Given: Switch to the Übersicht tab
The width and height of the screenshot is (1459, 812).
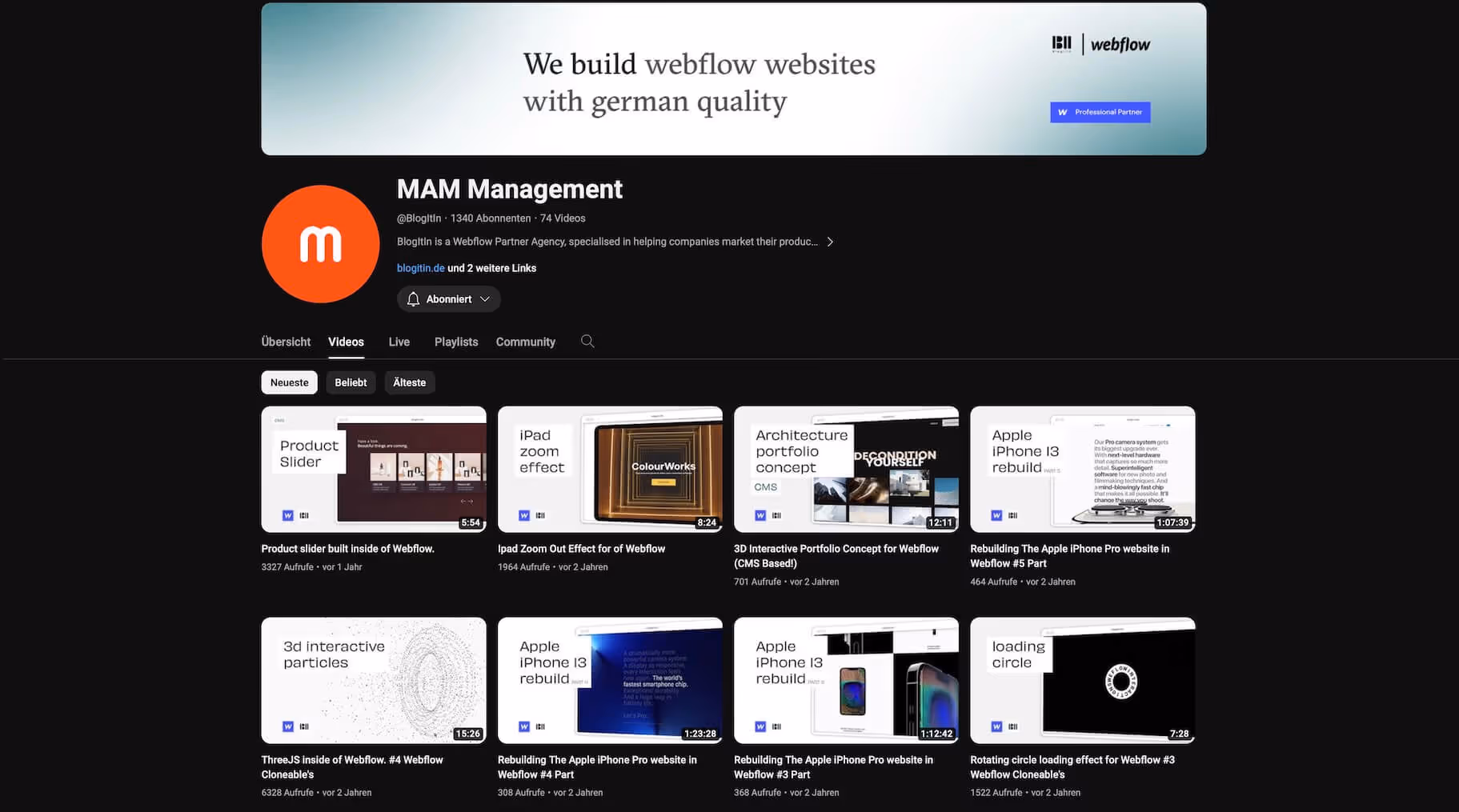Looking at the screenshot, I should coord(286,342).
